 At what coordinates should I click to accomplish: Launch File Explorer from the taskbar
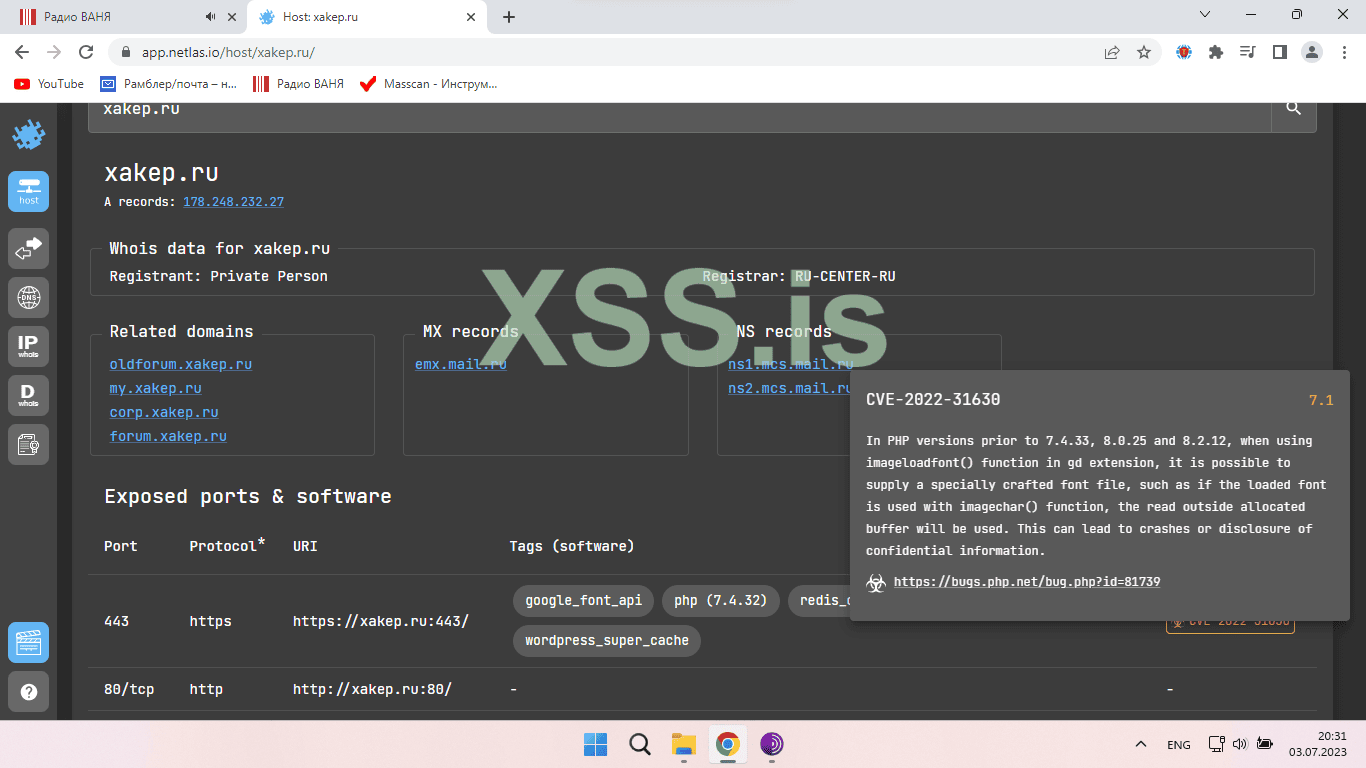684,744
